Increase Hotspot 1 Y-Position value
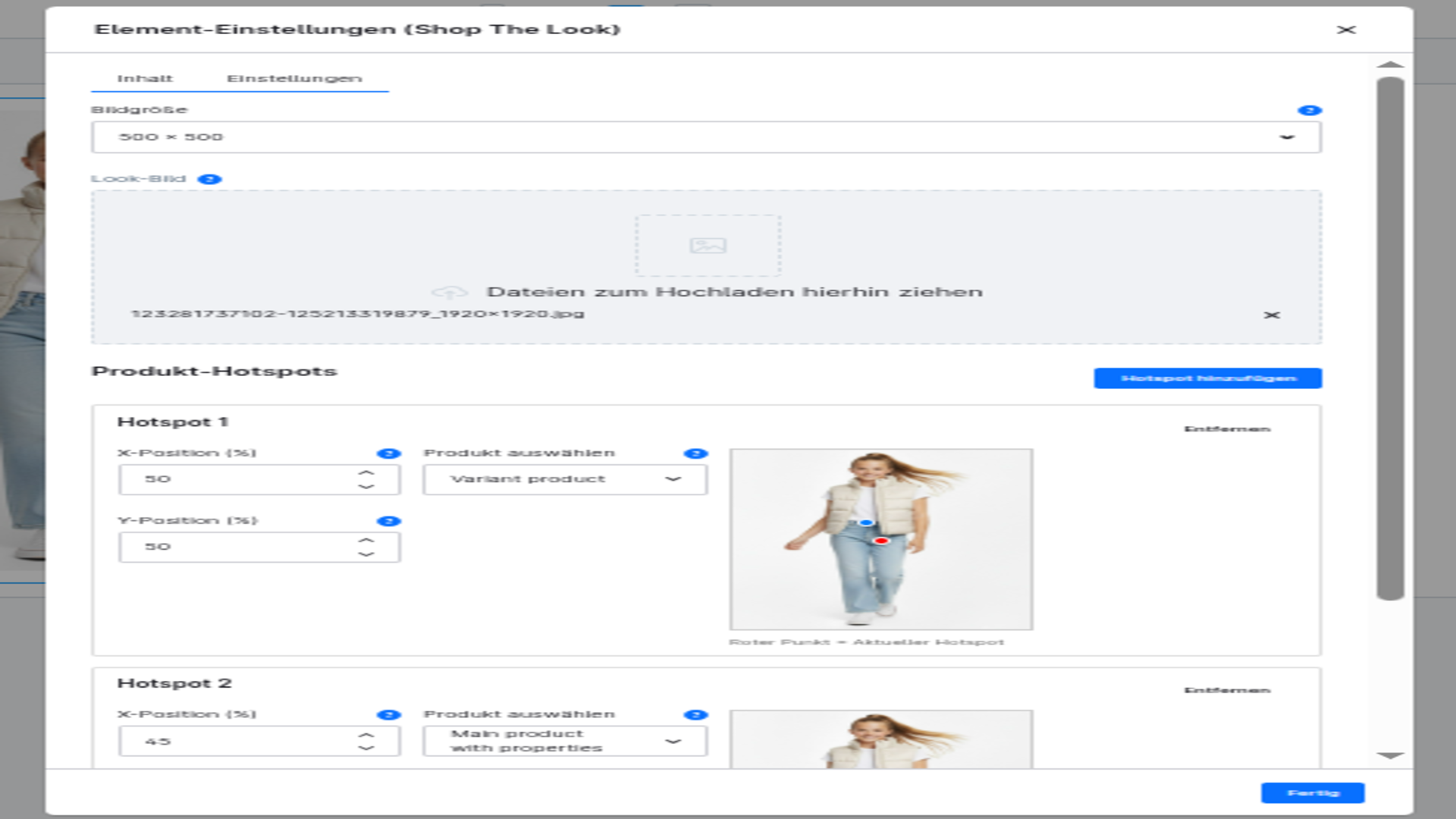Viewport: 1456px width, 819px height. point(366,540)
